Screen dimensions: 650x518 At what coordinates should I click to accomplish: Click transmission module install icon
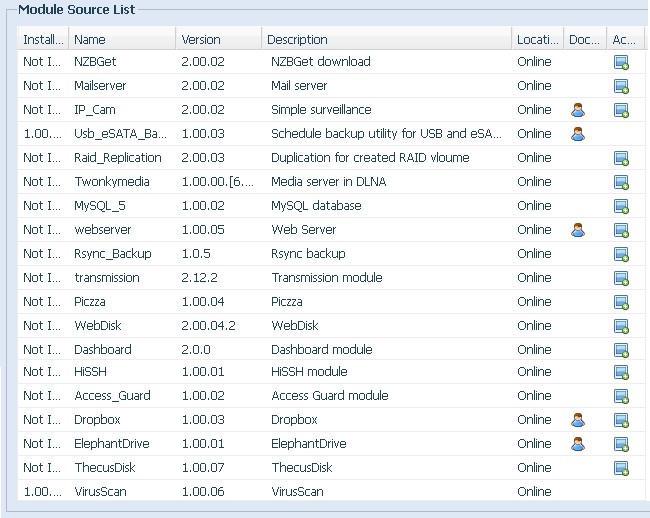click(x=621, y=279)
